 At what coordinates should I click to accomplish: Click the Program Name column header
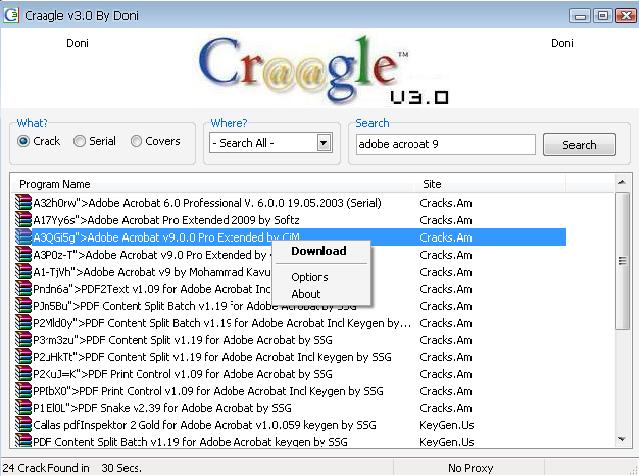[55, 184]
